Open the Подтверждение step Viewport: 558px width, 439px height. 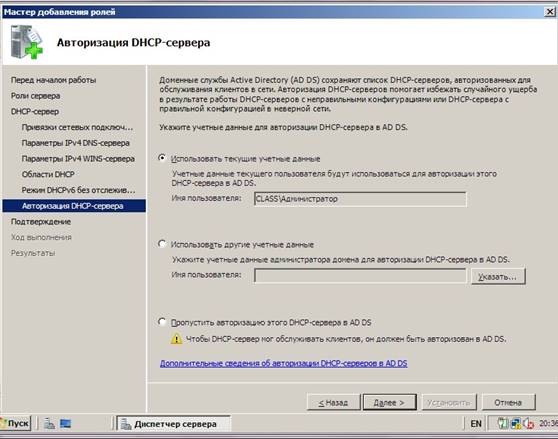pyautogui.click(x=41, y=222)
